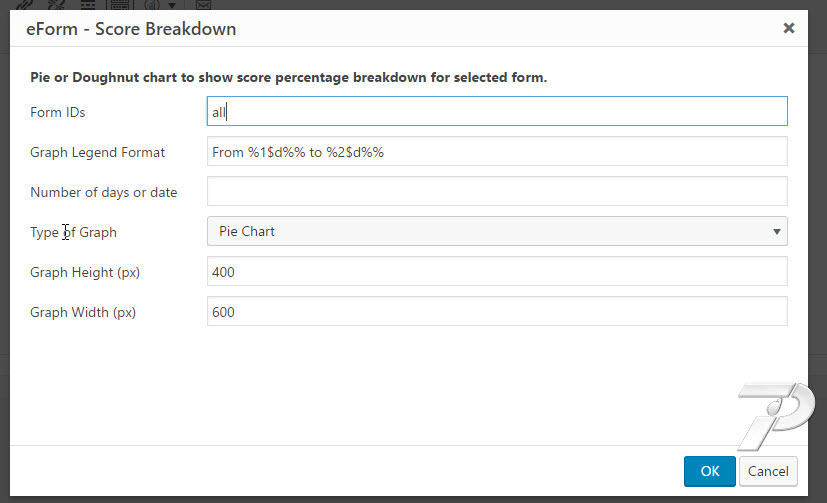The image size is (827, 503).
Task: Focus the Form IDs text field
Action: pos(497,111)
